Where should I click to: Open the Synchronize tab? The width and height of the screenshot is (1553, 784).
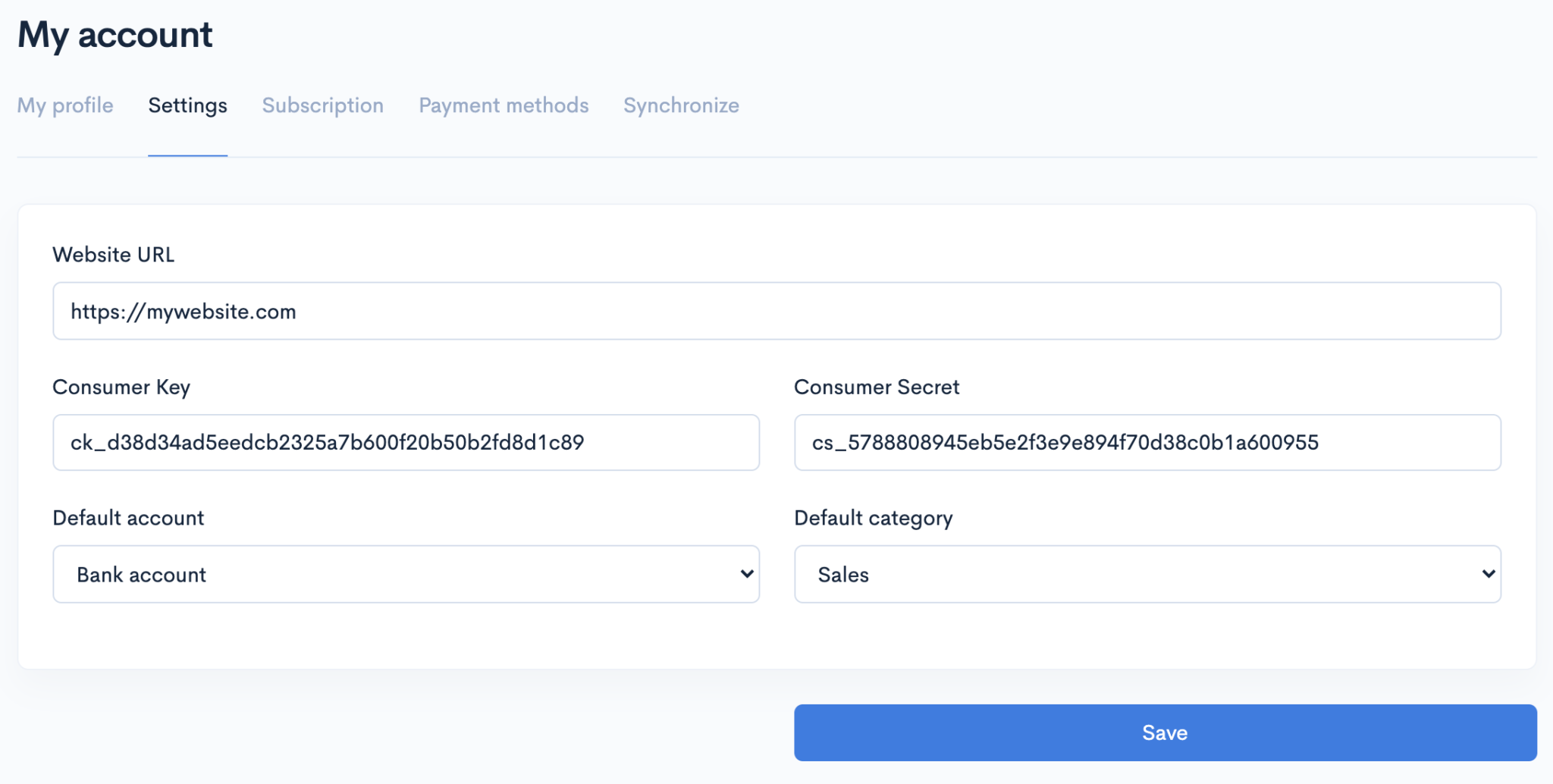(681, 105)
